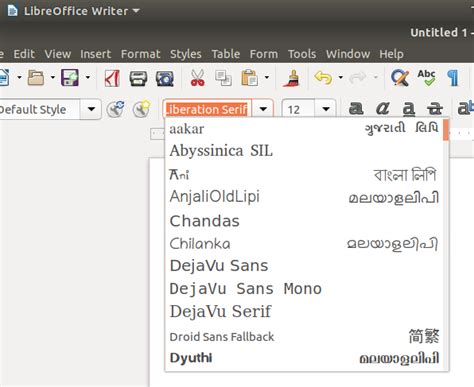Choose Ani font in list
Image resolution: width=474 pixels, height=387 pixels.
(x=304, y=174)
